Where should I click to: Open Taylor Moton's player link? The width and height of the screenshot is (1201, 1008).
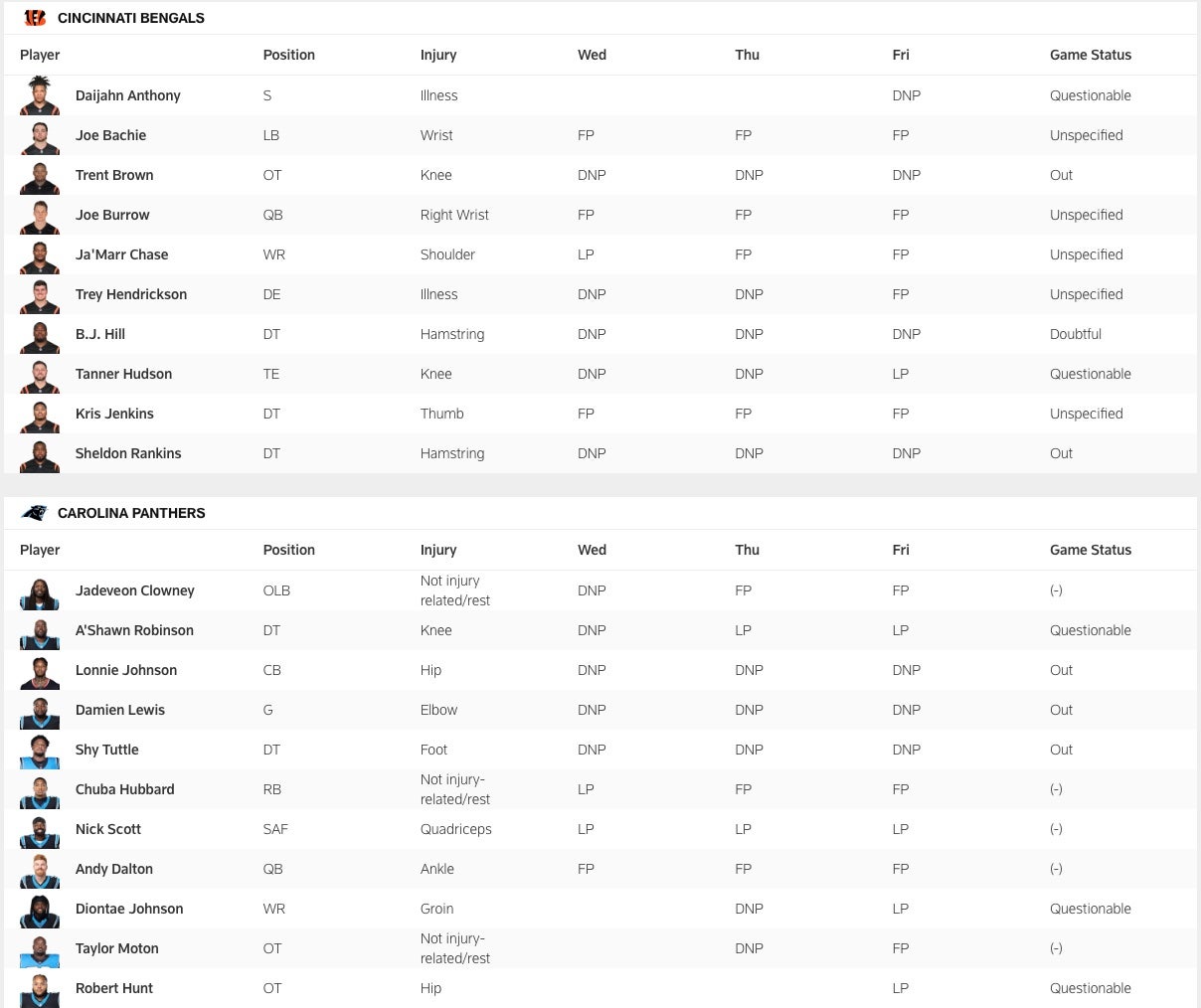[x=117, y=948]
